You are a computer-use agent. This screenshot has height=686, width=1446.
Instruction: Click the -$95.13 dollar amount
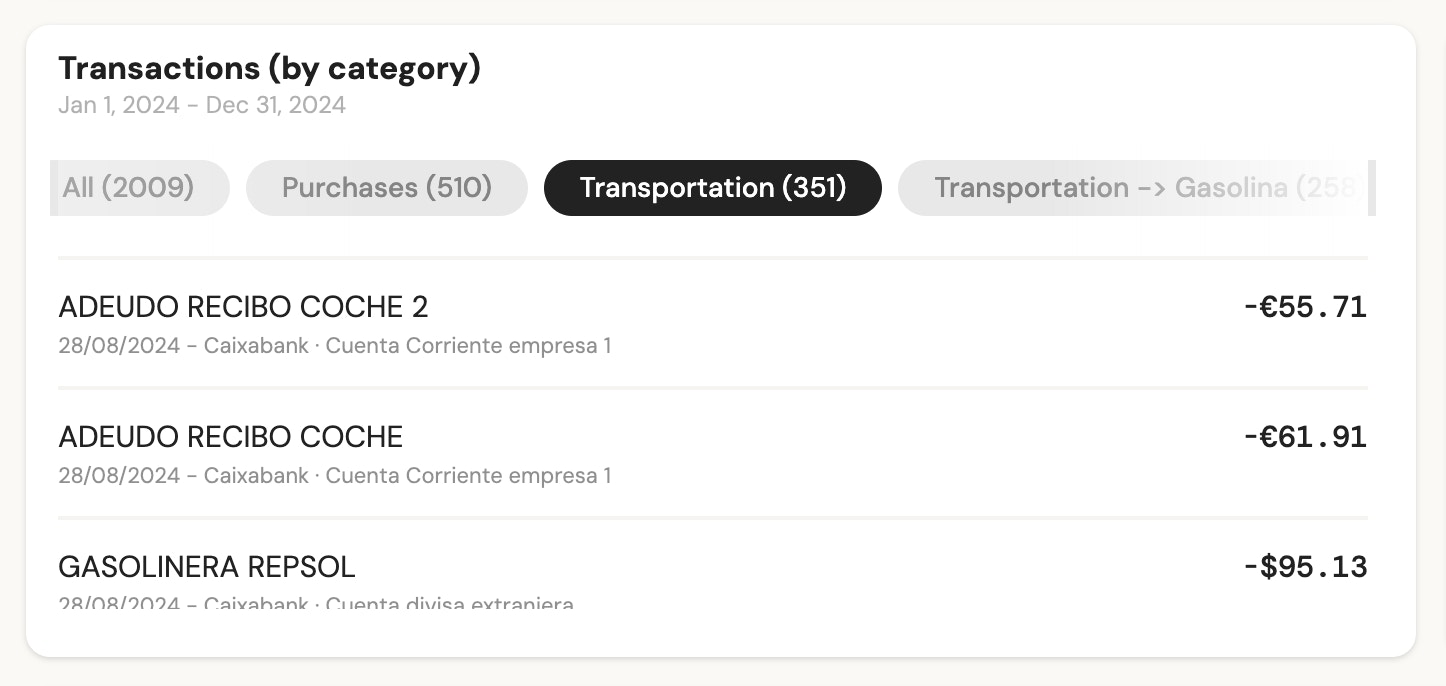(1304, 567)
